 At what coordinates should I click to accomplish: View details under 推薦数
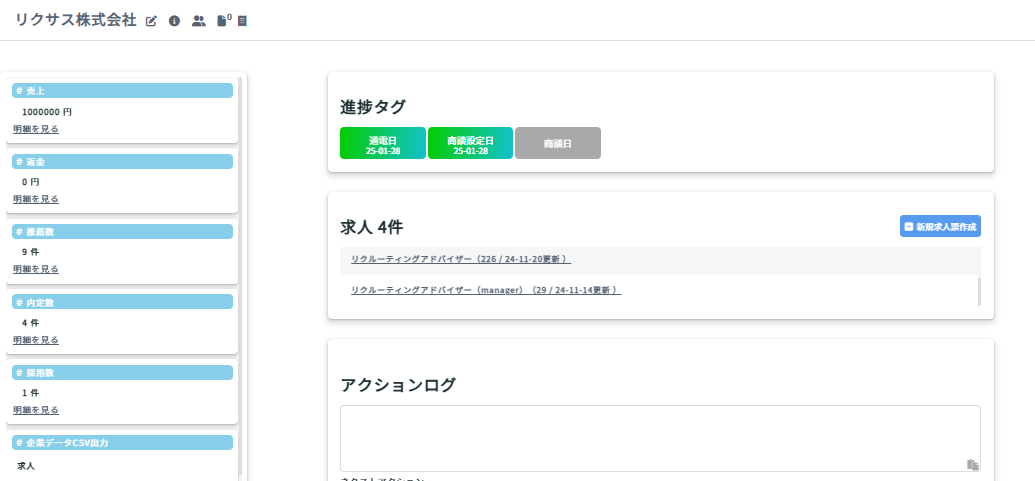36,269
